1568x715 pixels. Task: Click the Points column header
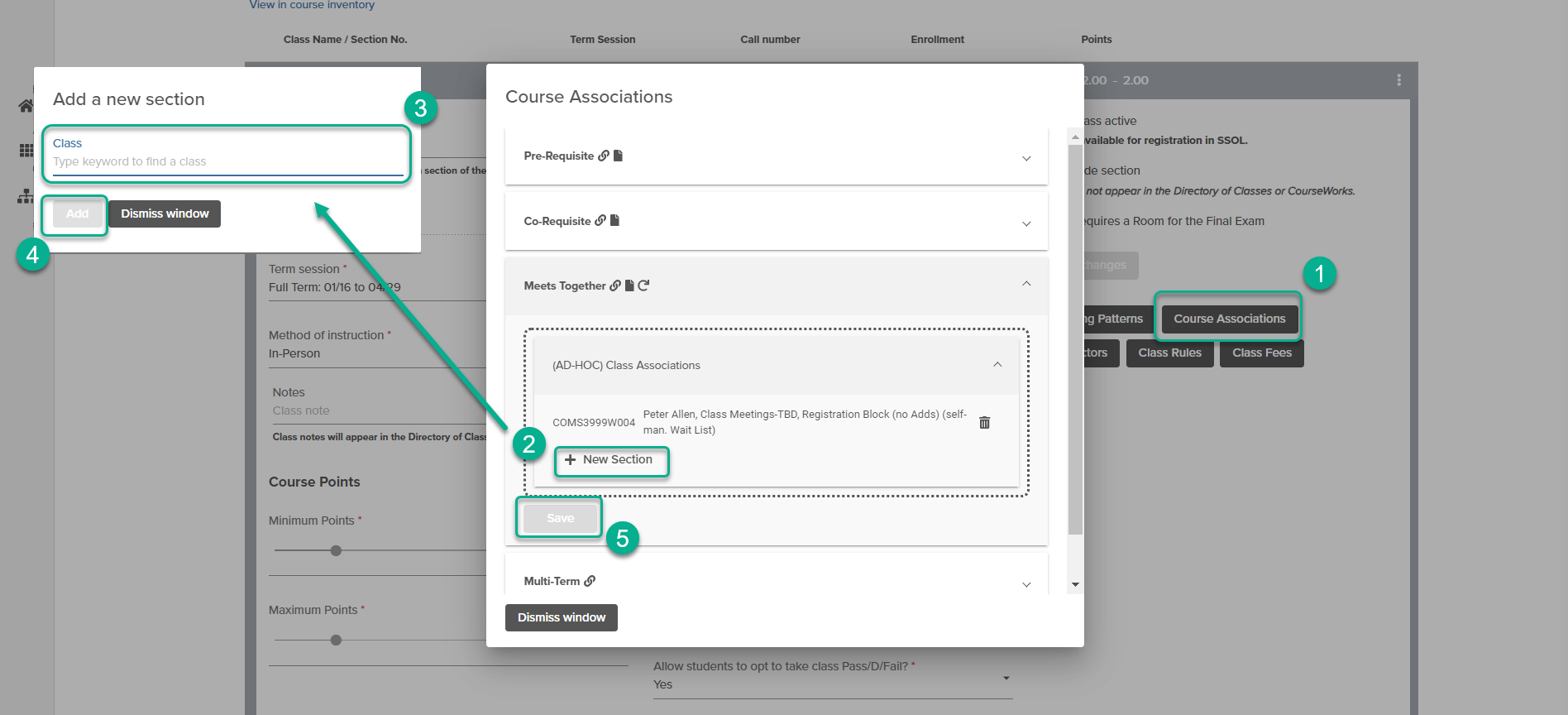(1096, 39)
